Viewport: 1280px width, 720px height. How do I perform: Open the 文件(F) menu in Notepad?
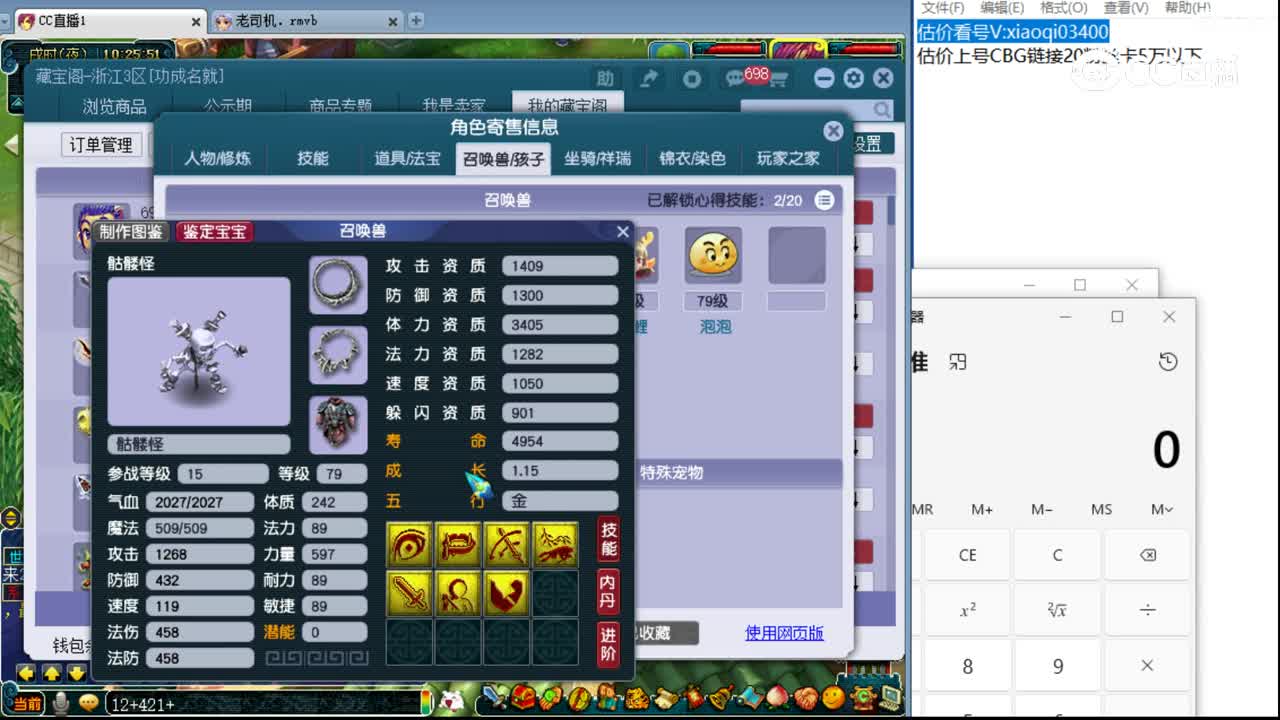(x=942, y=8)
